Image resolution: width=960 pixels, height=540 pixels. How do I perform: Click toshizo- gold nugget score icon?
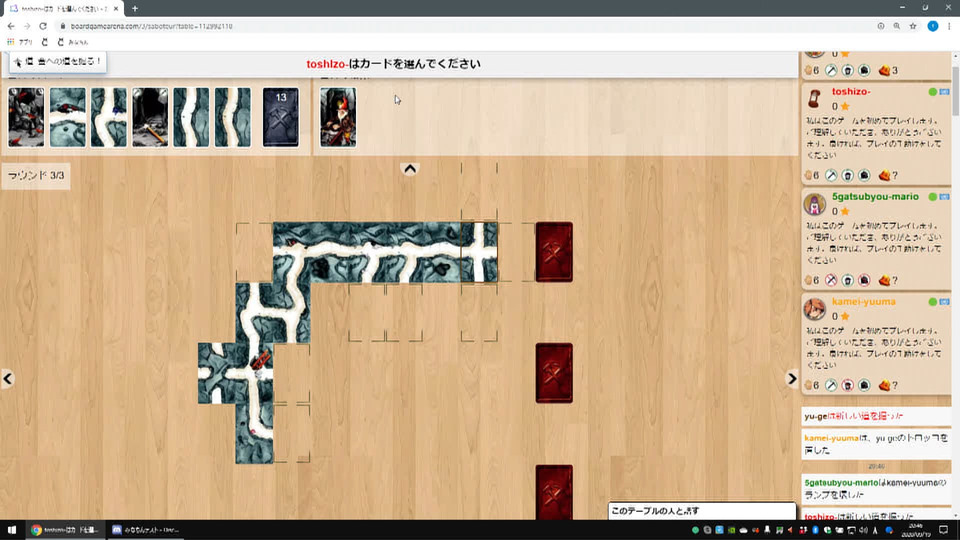pos(884,176)
